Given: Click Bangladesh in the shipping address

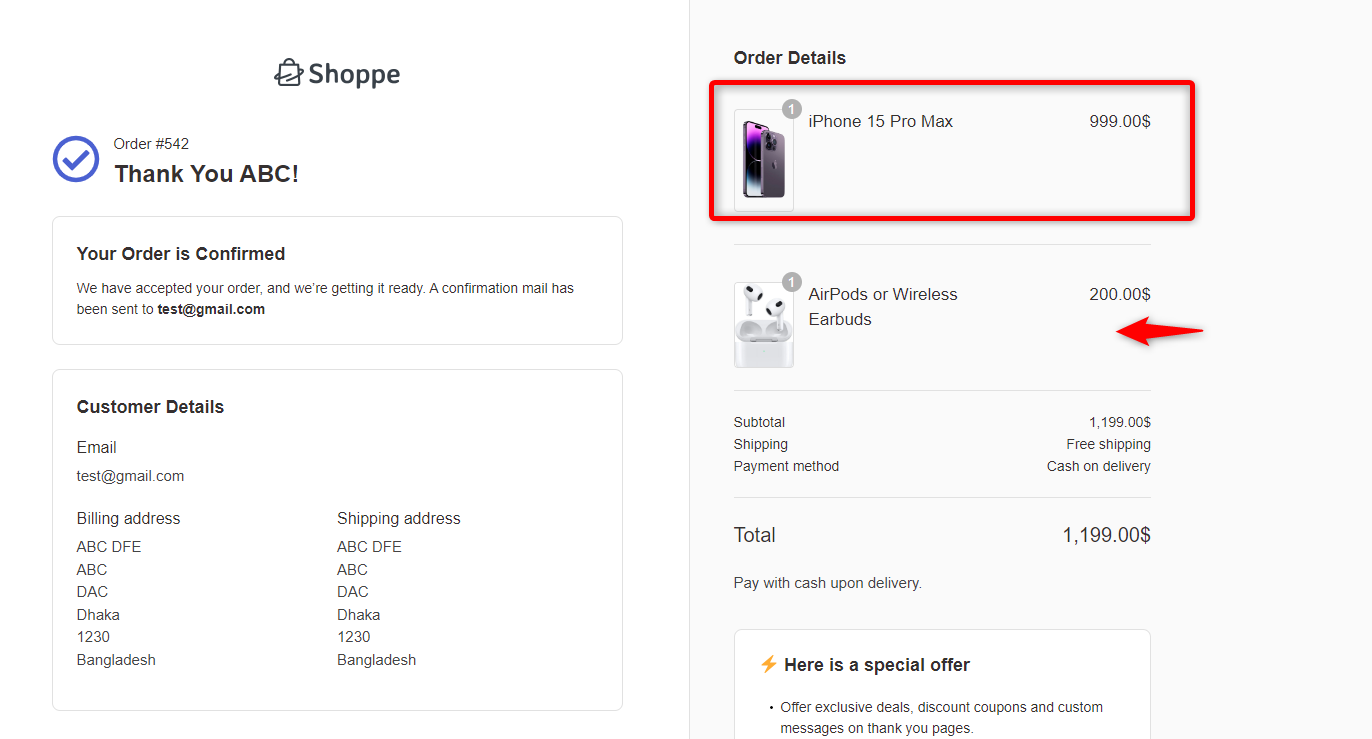Looking at the screenshot, I should 376,660.
